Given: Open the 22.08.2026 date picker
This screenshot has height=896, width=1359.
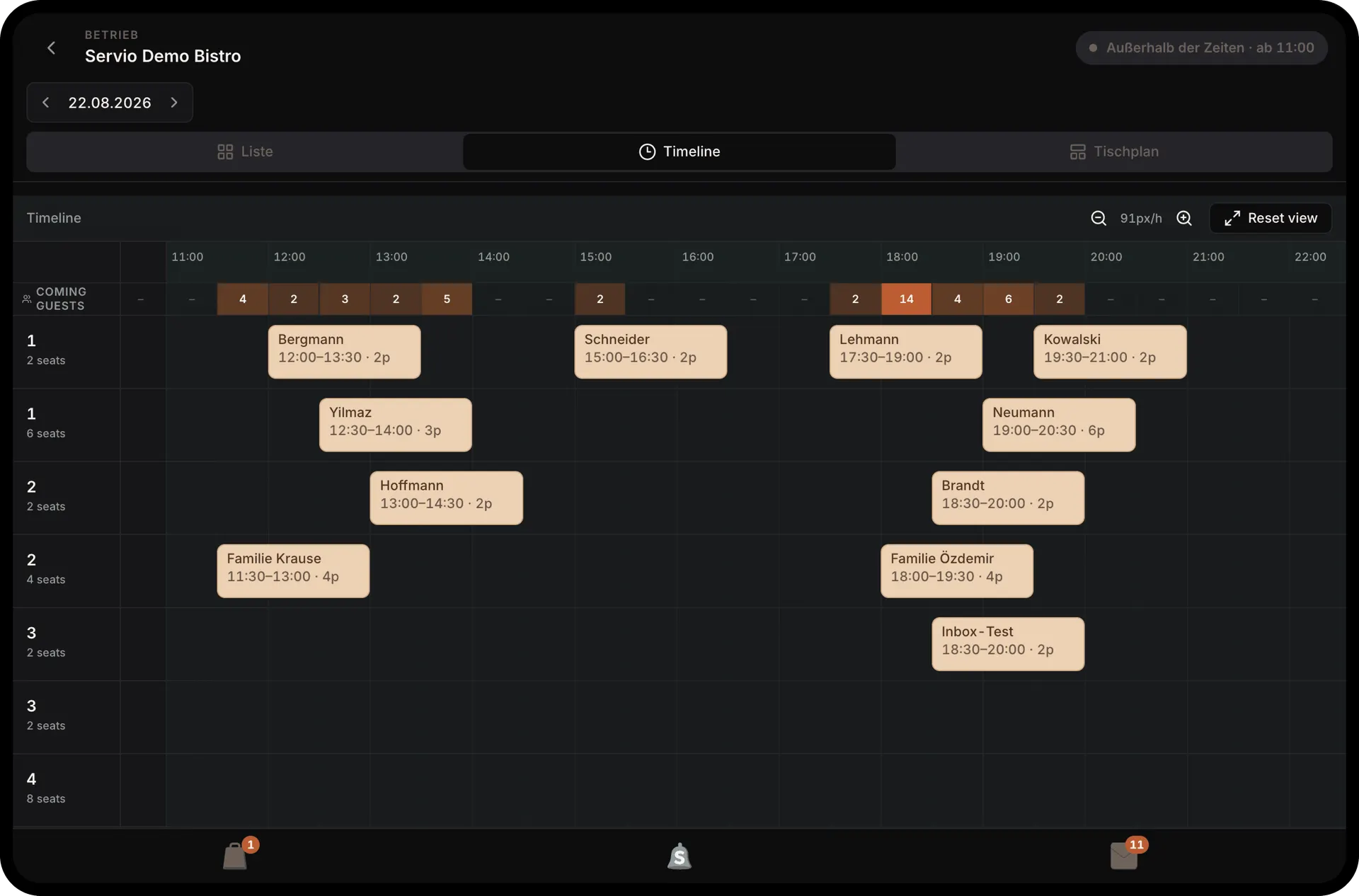Looking at the screenshot, I should 110,103.
